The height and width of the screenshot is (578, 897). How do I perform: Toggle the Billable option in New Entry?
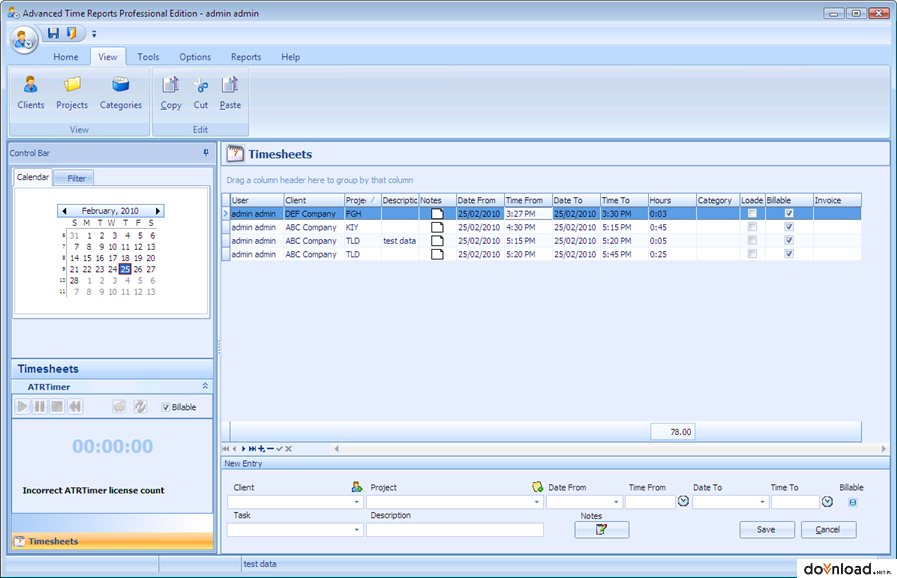(x=853, y=502)
